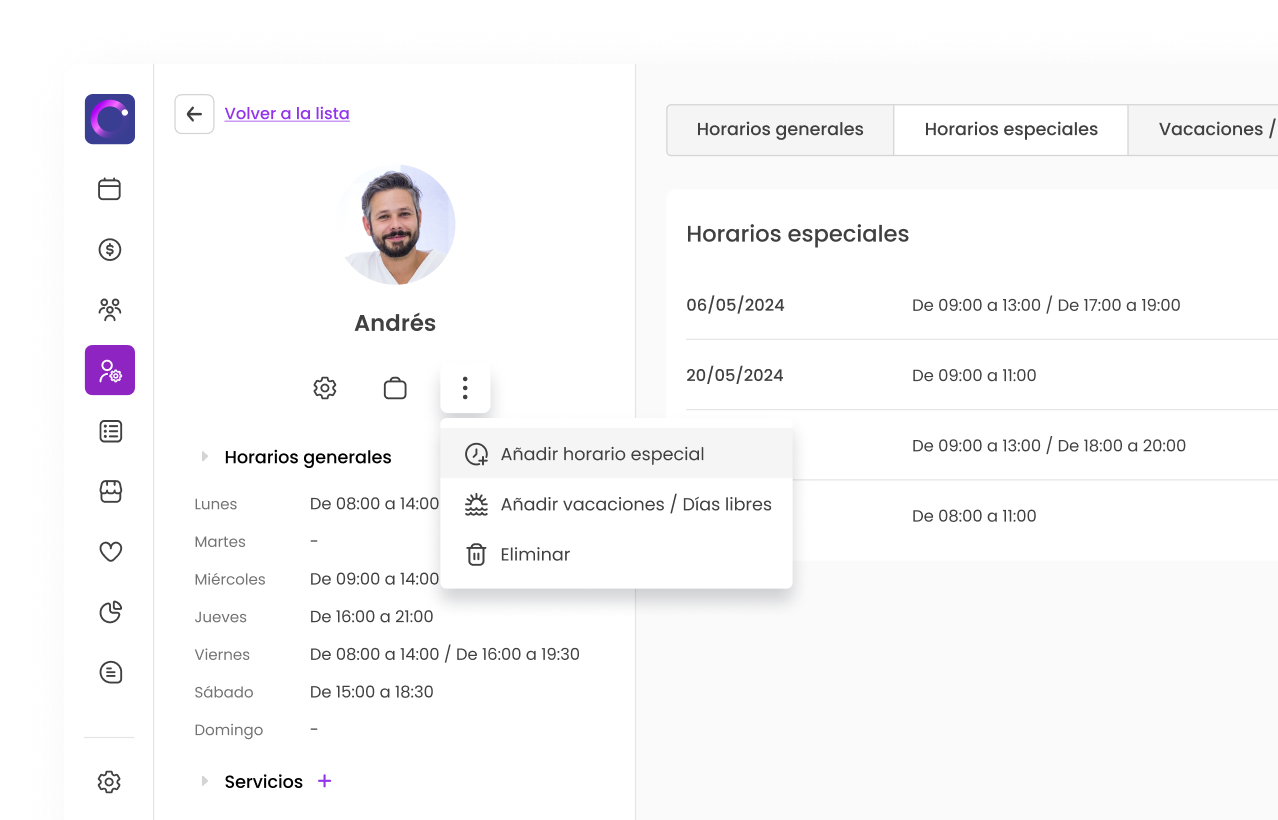Viewport: 1278px width, 820px height.
Task: Open the settings gear at sidebar bottom
Action: click(110, 782)
